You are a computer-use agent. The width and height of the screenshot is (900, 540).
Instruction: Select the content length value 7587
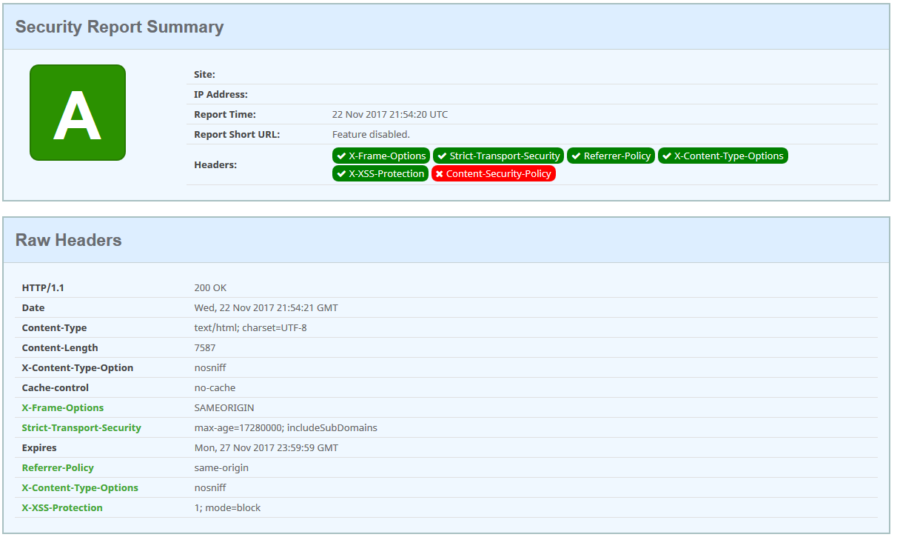point(205,348)
